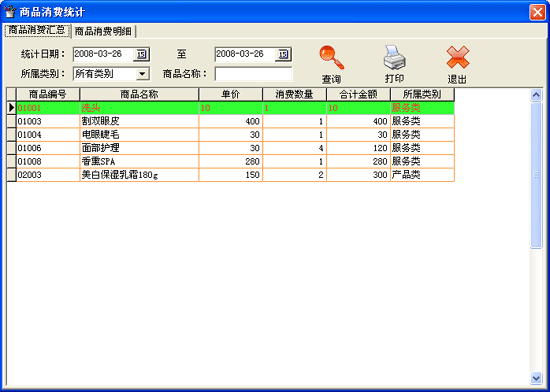Image resolution: width=550 pixels, height=392 pixels.
Task: Sort by the 商品编号 column header
Action: [48, 94]
